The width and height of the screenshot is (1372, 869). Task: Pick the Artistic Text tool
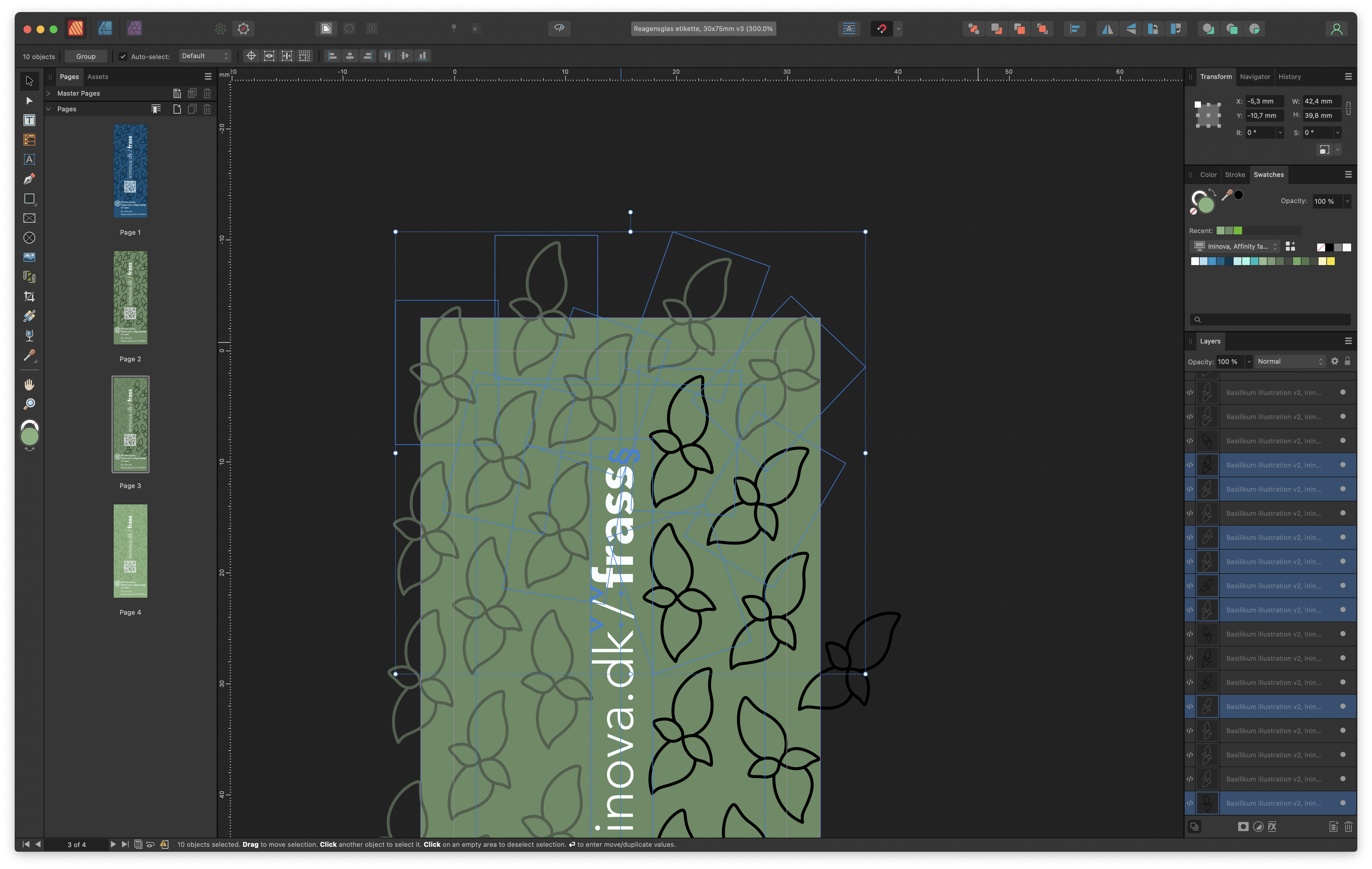[29, 160]
